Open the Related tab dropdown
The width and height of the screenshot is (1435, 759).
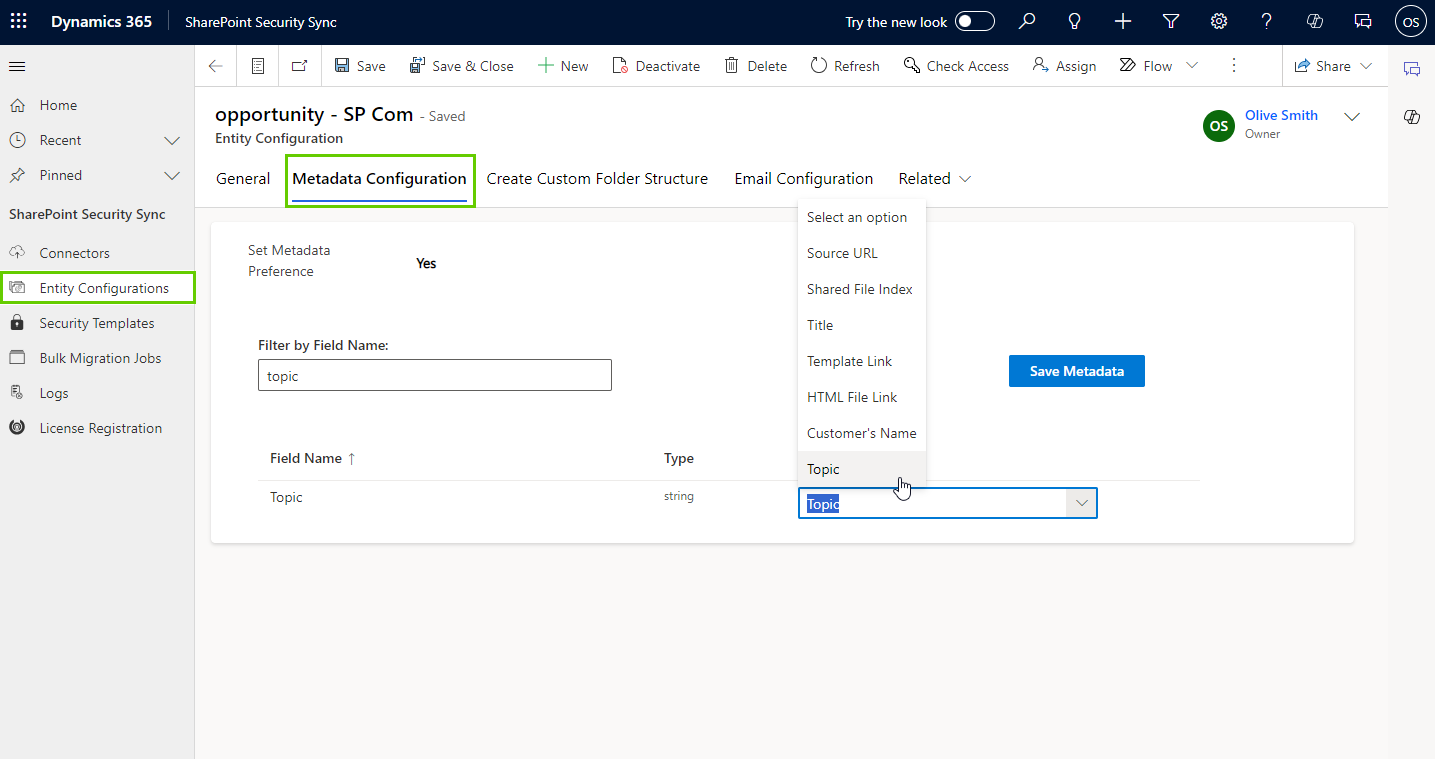pyautogui.click(x=934, y=179)
